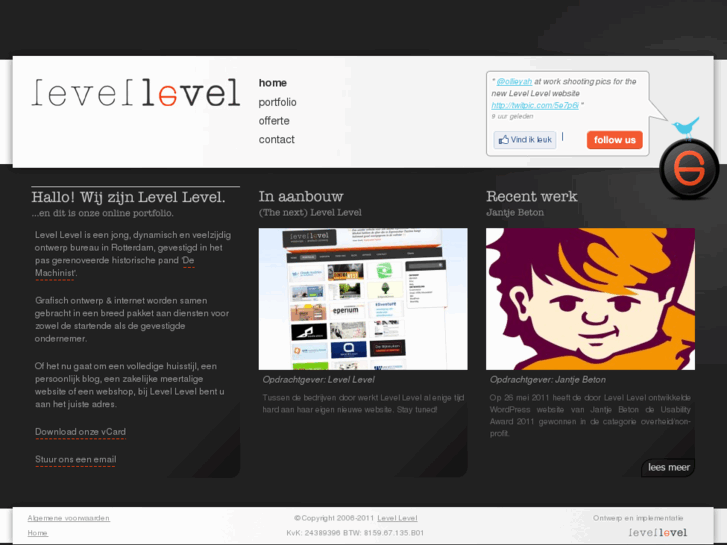Viewport: 727px width, 545px height.
Task: Click the Home link in footer
Action: tap(38, 533)
